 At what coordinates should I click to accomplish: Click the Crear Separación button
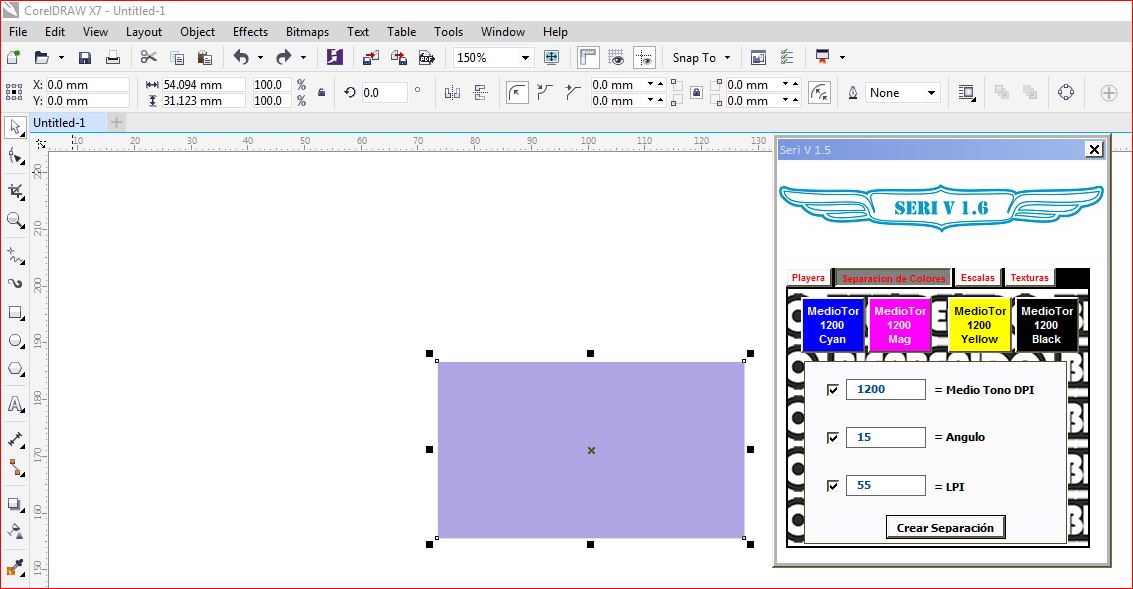pos(945,528)
